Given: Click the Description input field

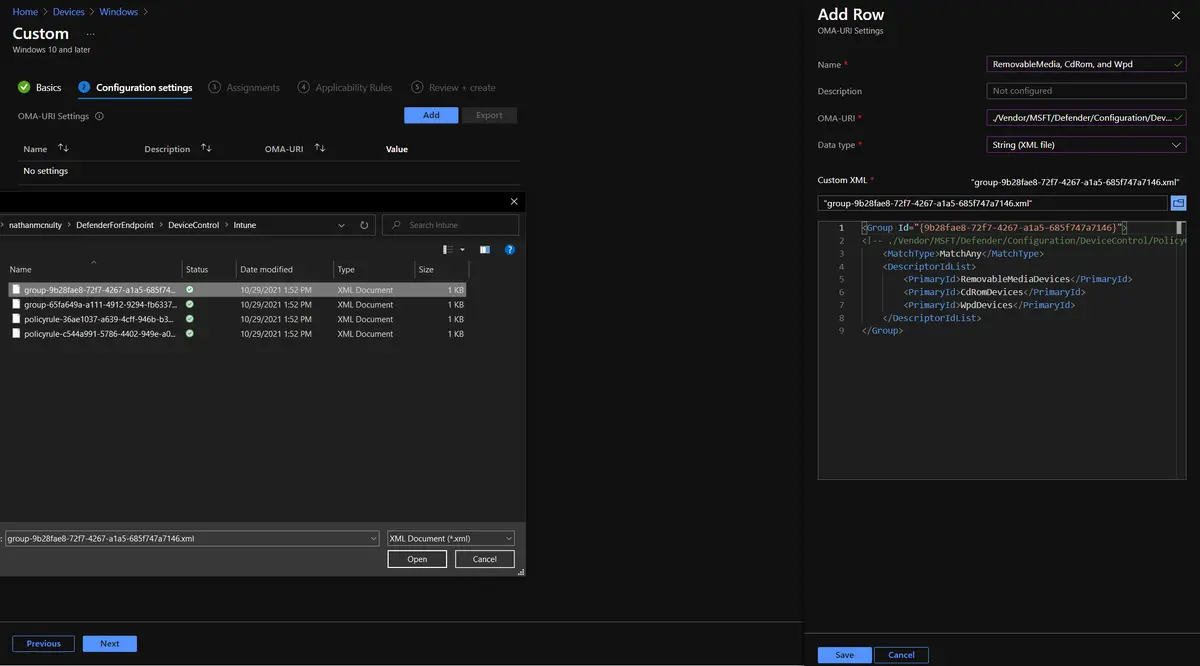Looking at the screenshot, I should [x=1086, y=91].
